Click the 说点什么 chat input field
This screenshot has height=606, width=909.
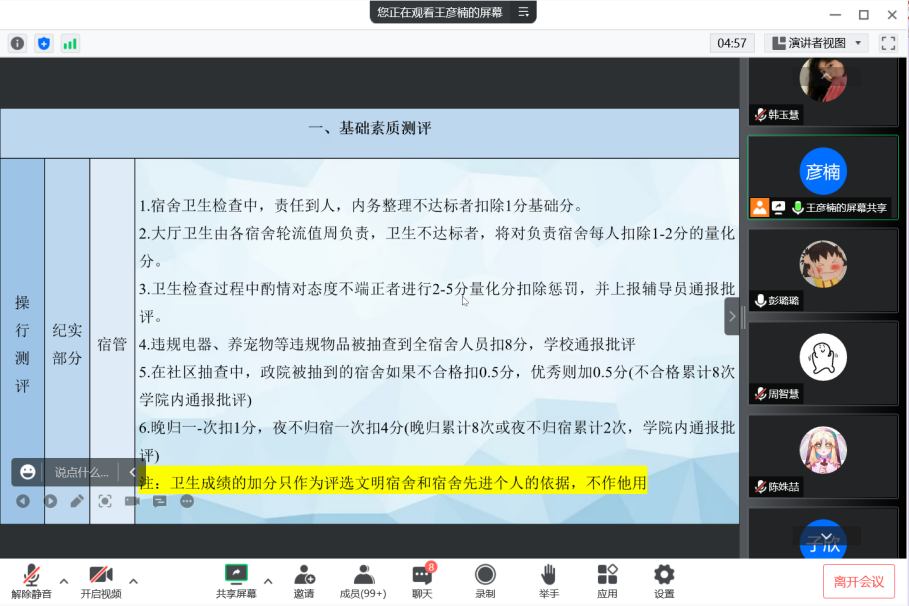click(x=82, y=472)
